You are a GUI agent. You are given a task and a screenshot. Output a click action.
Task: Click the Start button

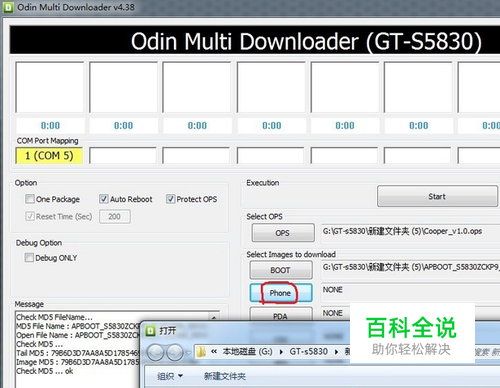437,196
